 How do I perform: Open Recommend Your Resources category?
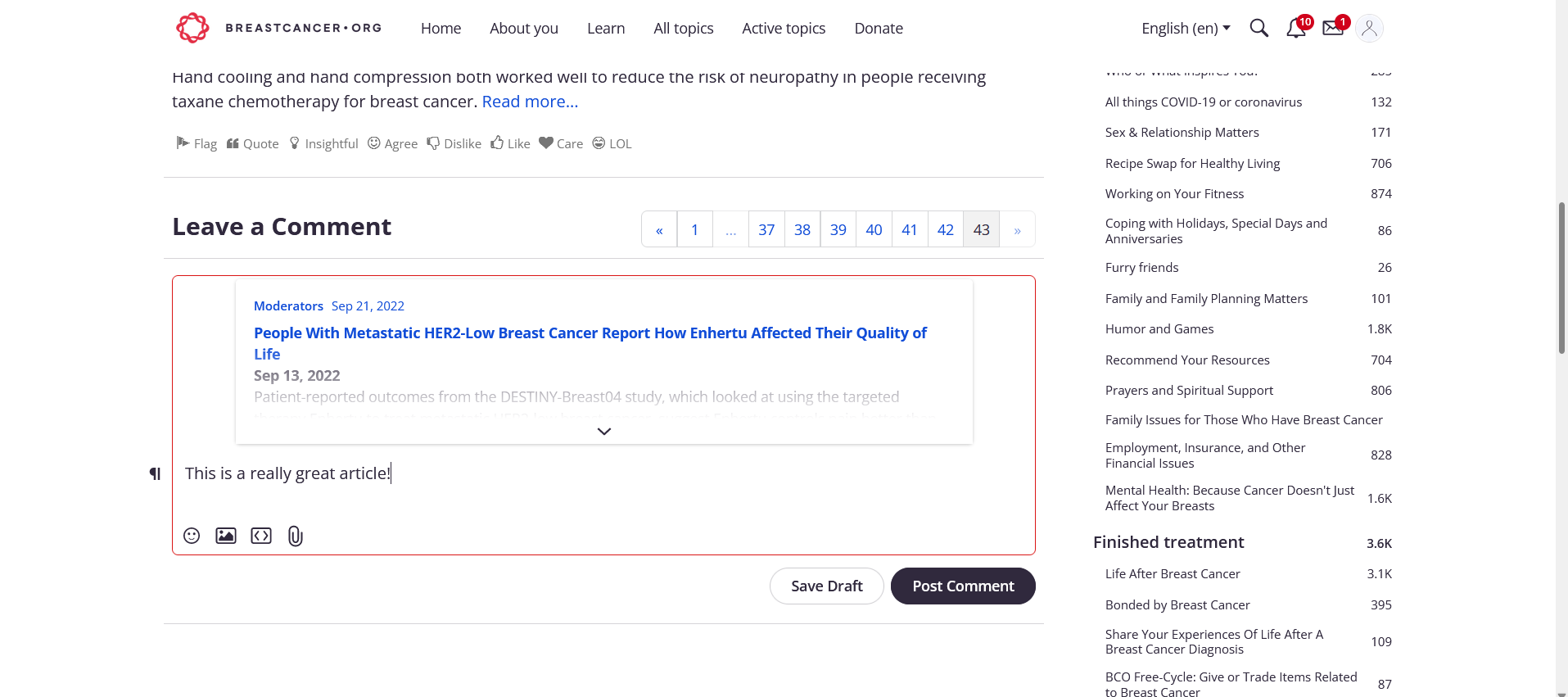(1187, 360)
